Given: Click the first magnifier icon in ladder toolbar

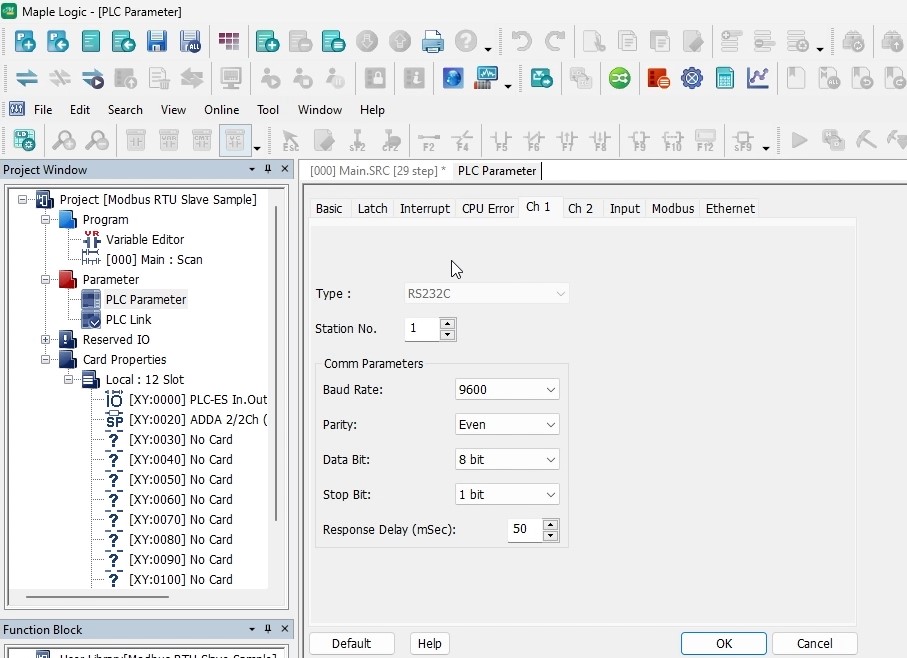Looking at the screenshot, I should [64, 141].
